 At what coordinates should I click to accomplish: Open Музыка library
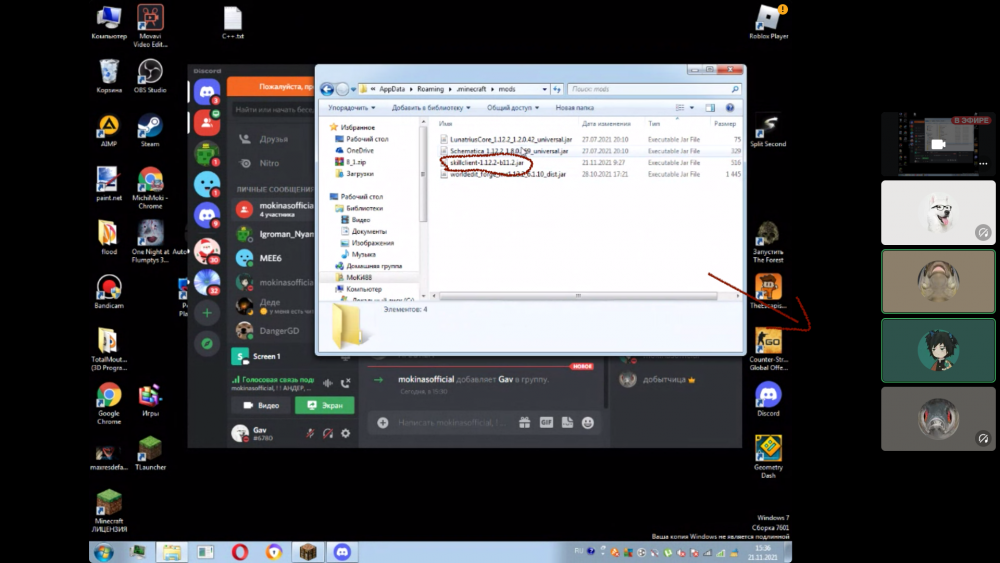[x=363, y=254]
